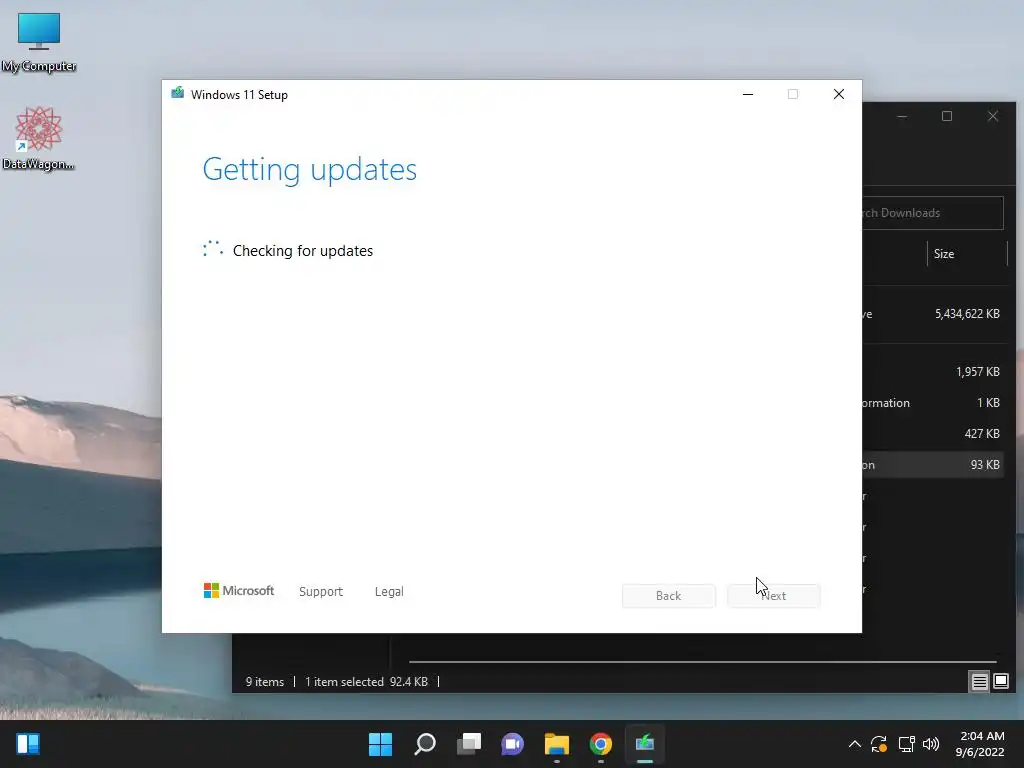
Task: Click '1 item selected 92.4 KB' status text
Action: pos(366,682)
